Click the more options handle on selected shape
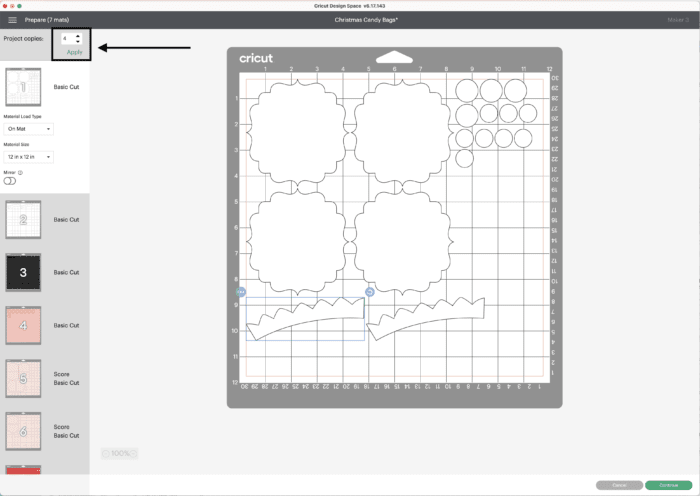 pyautogui.click(x=240, y=291)
